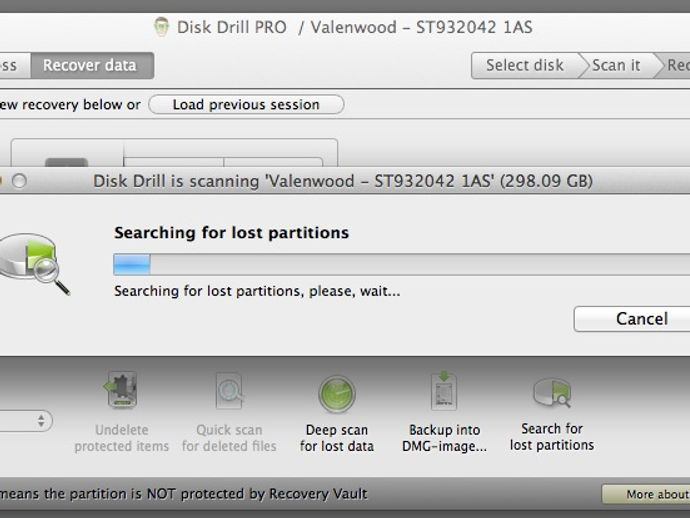Click the Quick scan for deleted files icon
Image resolution: width=690 pixels, height=518 pixels.
coord(229,392)
